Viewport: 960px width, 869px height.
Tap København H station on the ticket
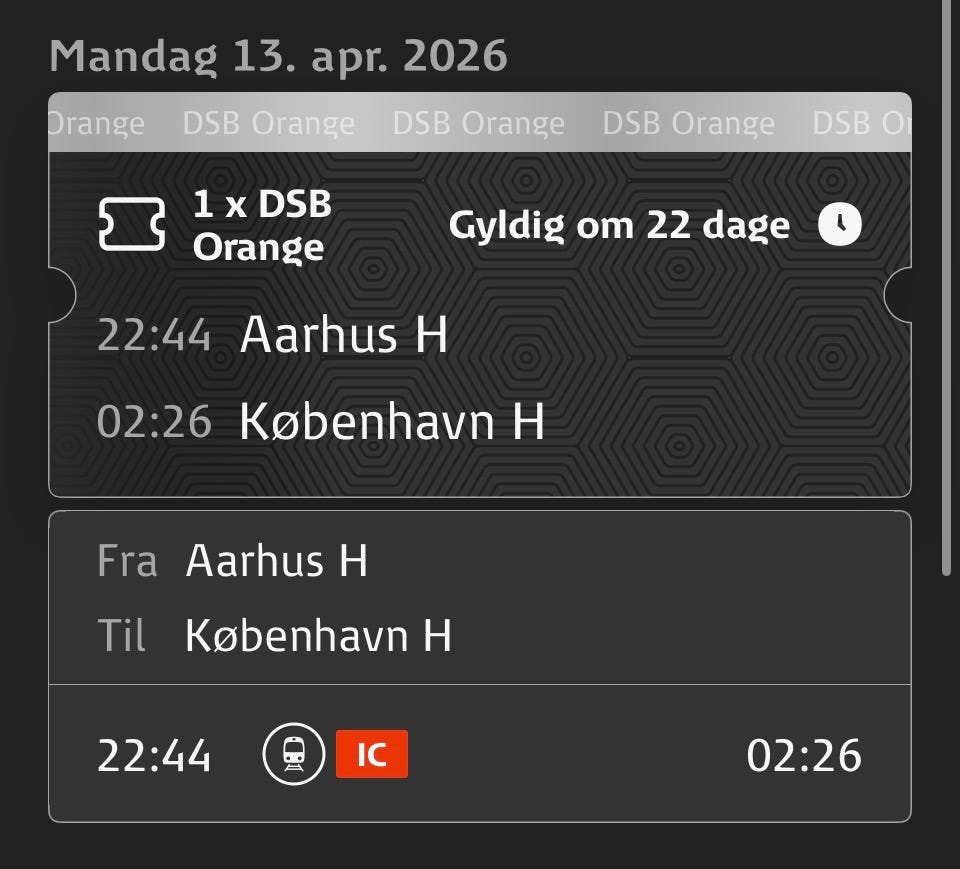point(392,422)
